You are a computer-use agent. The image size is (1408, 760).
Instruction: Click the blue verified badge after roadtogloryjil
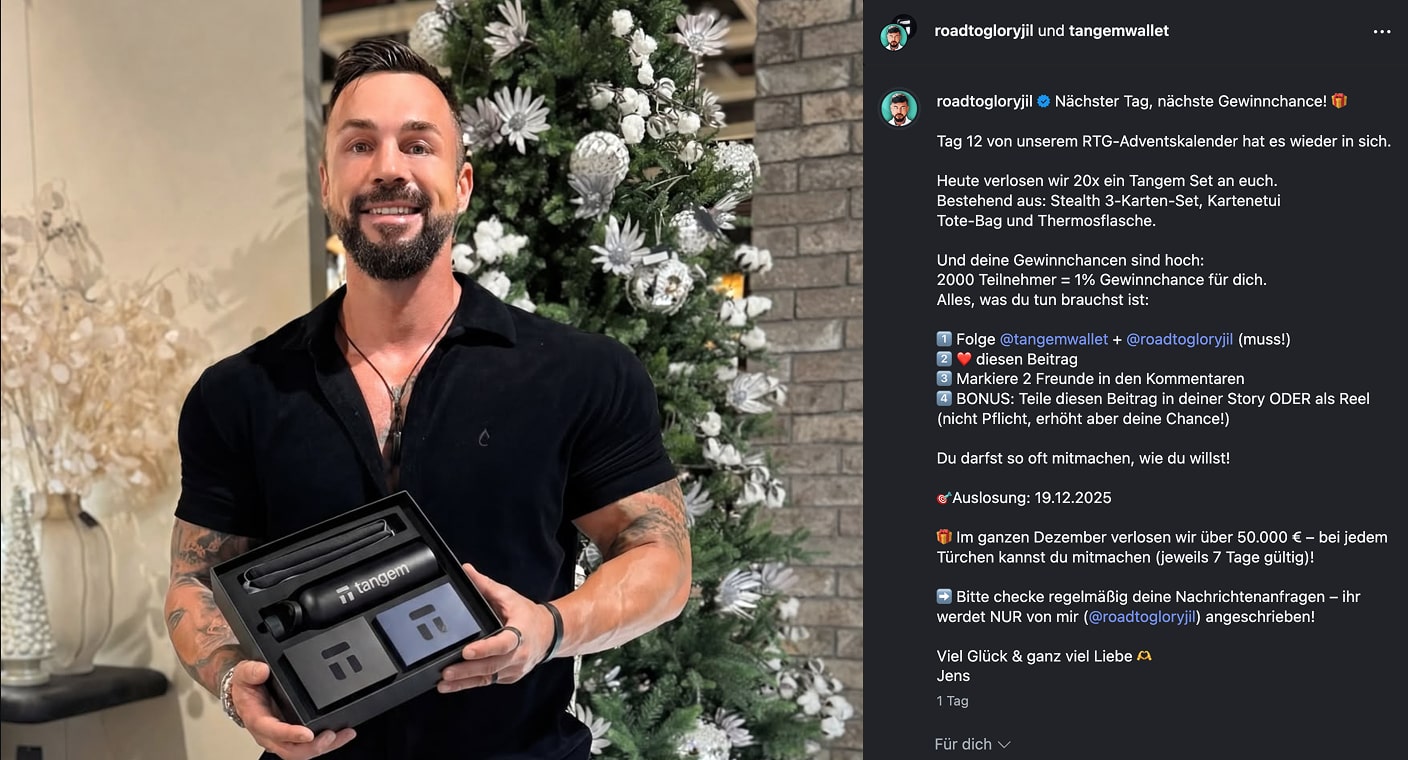pyautogui.click(x=1043, y=101)
